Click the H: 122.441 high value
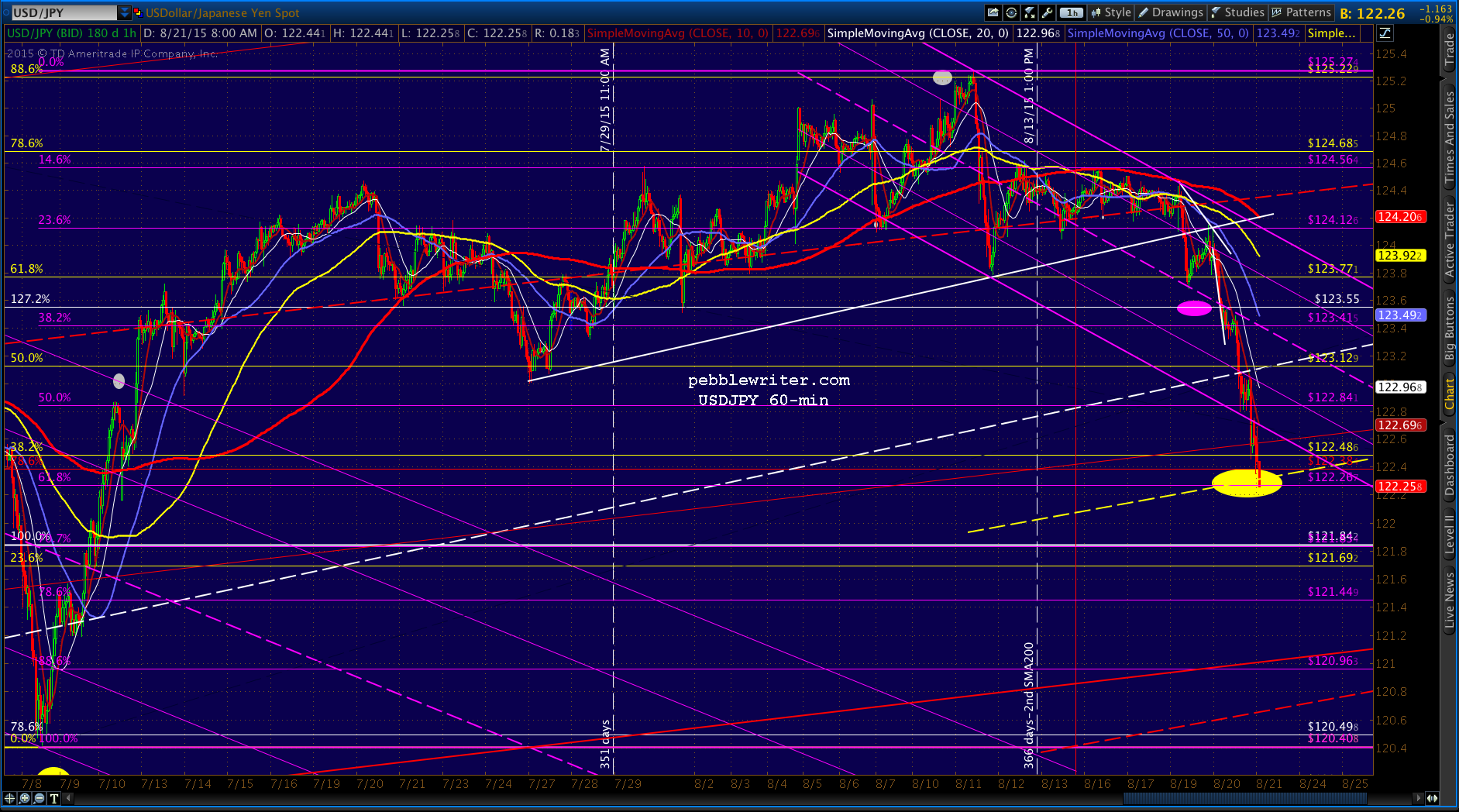The image size is (1459, 812). 363,33
